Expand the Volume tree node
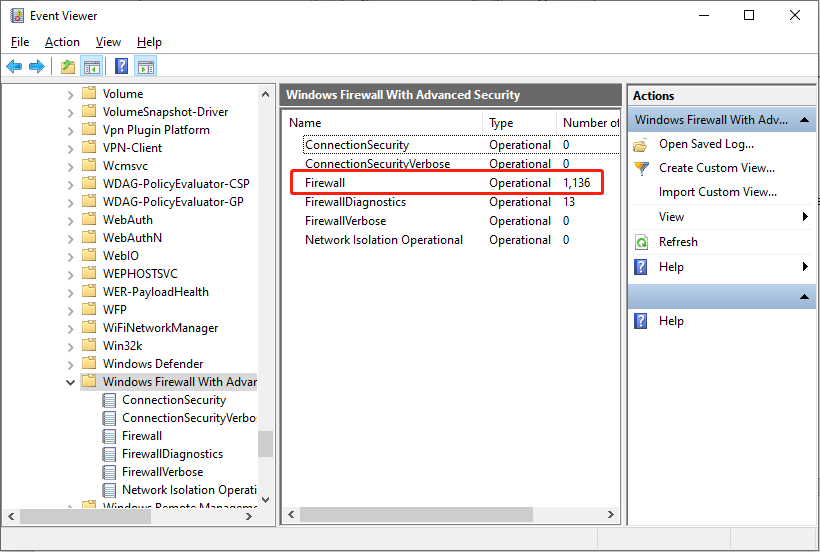This screenshot has height=552, width=820. tap(71, 95)
